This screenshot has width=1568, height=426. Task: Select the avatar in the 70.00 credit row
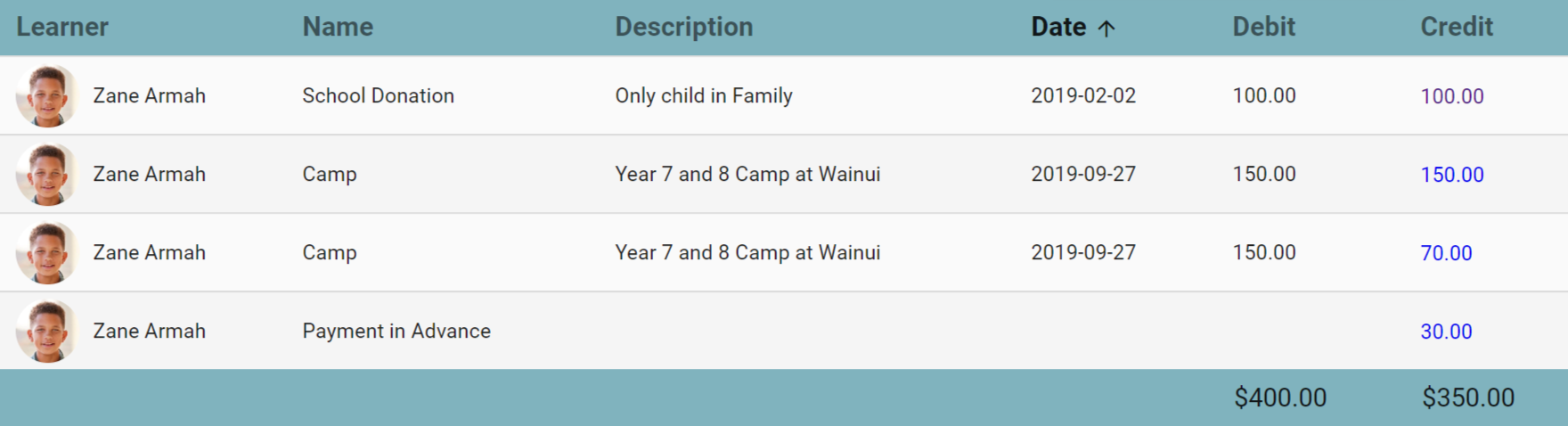click(x=47, y=252)
